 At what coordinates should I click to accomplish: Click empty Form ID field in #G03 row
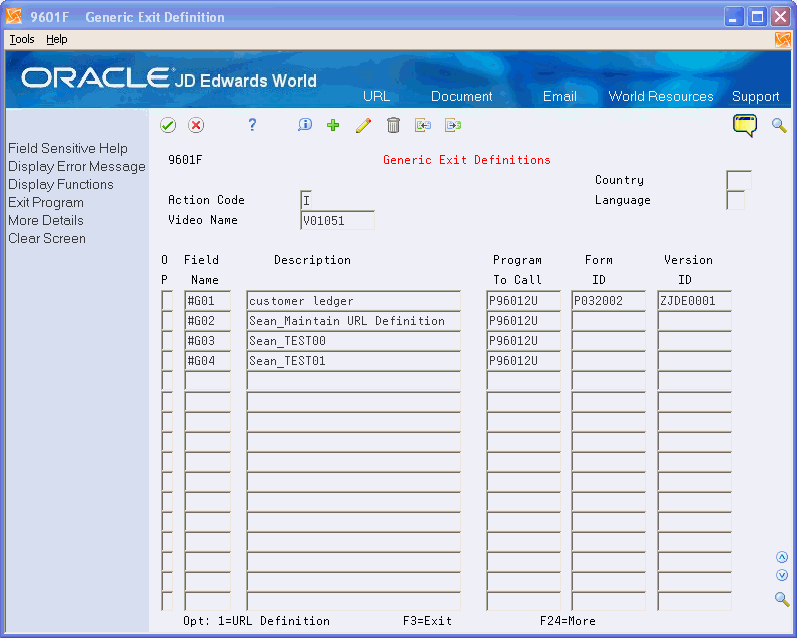click(x=608, y=341)
